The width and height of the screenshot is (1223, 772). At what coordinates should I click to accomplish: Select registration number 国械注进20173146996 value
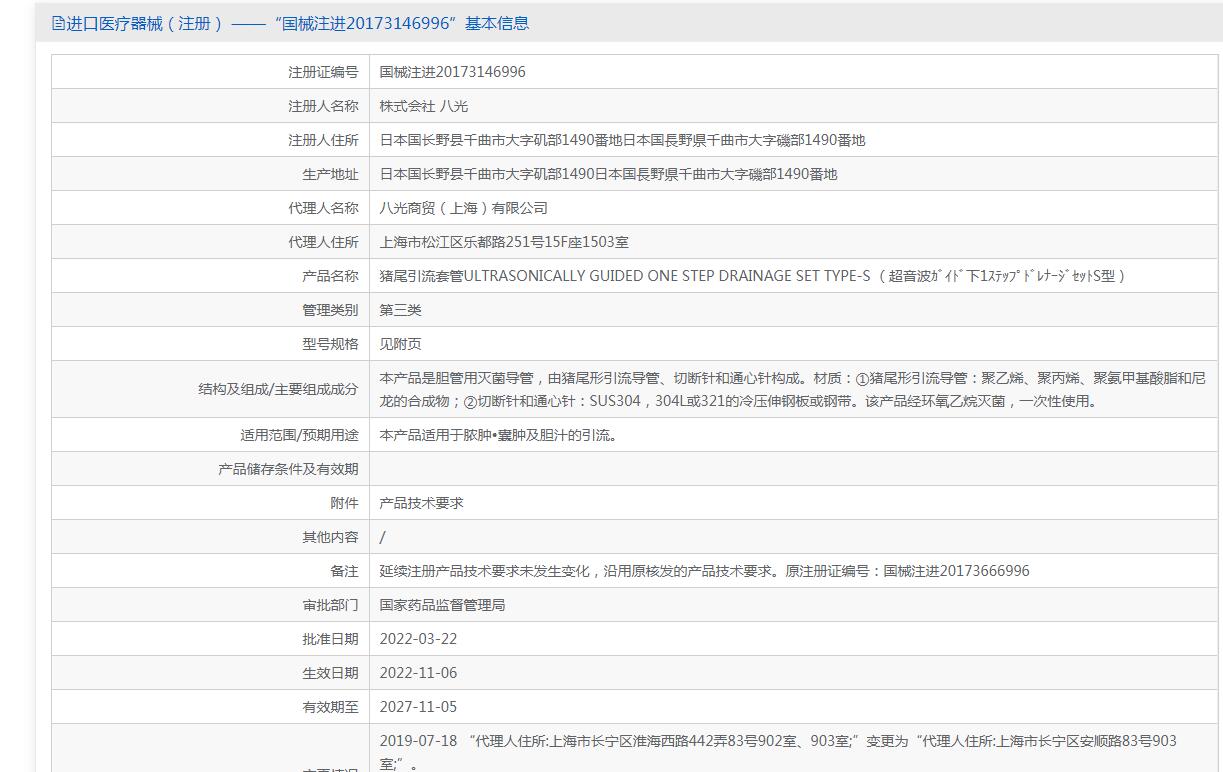coord(452,72)
